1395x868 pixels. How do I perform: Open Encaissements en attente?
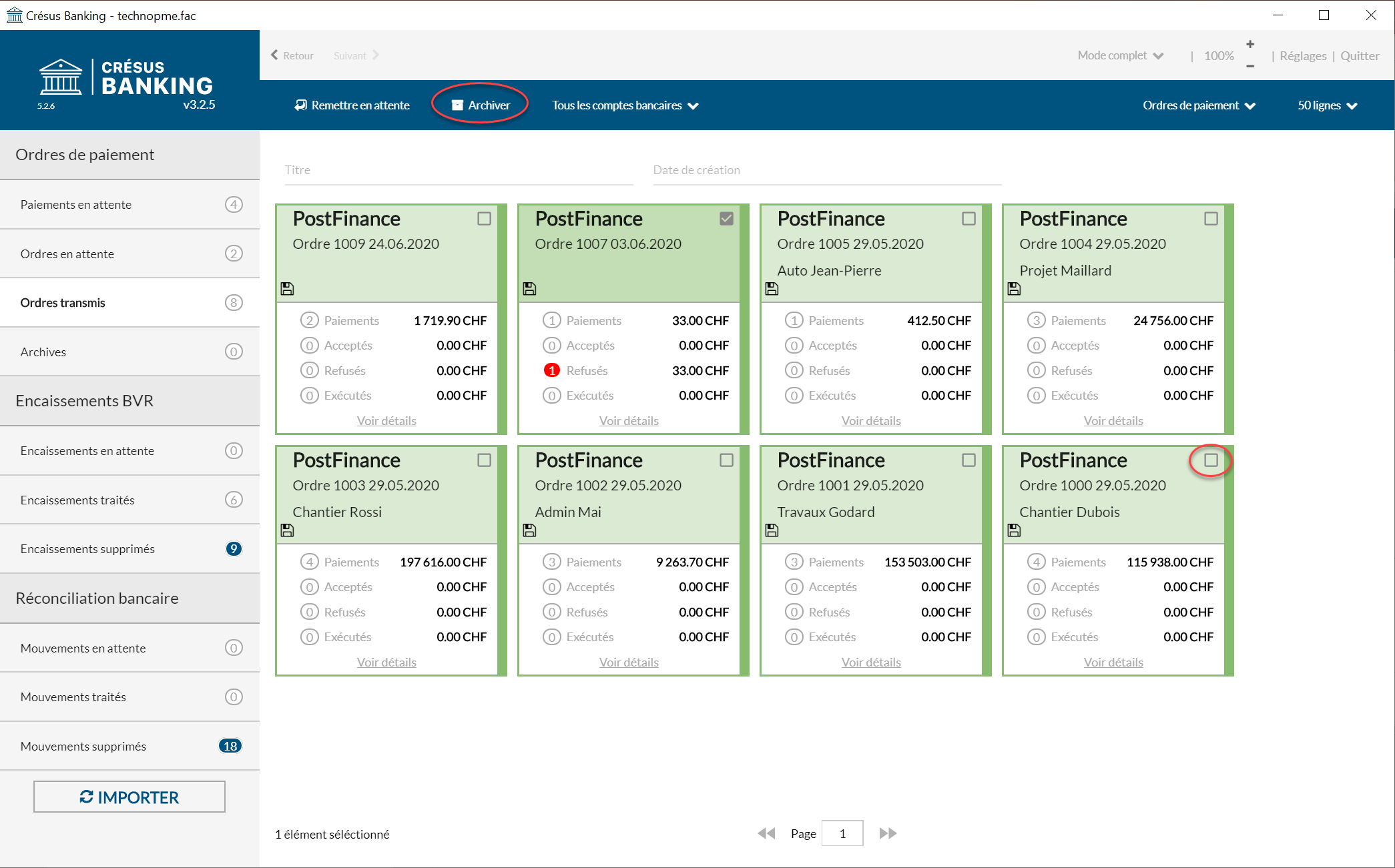click(130, 451)
